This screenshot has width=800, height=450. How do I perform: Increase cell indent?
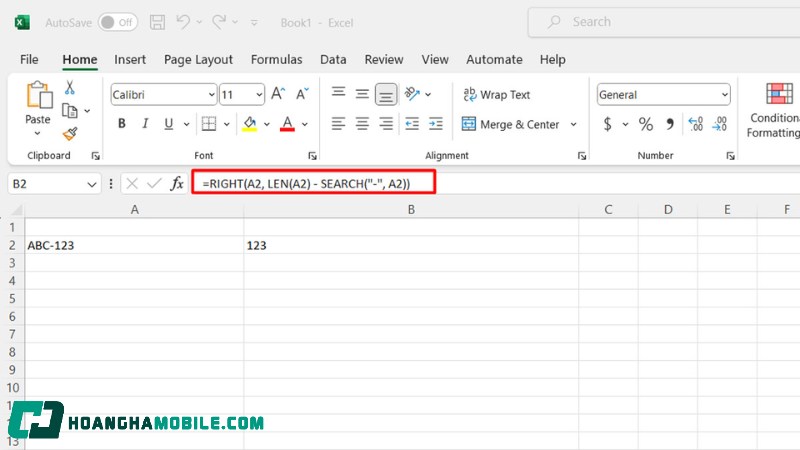pyautogui.click(x=436, y=123)
